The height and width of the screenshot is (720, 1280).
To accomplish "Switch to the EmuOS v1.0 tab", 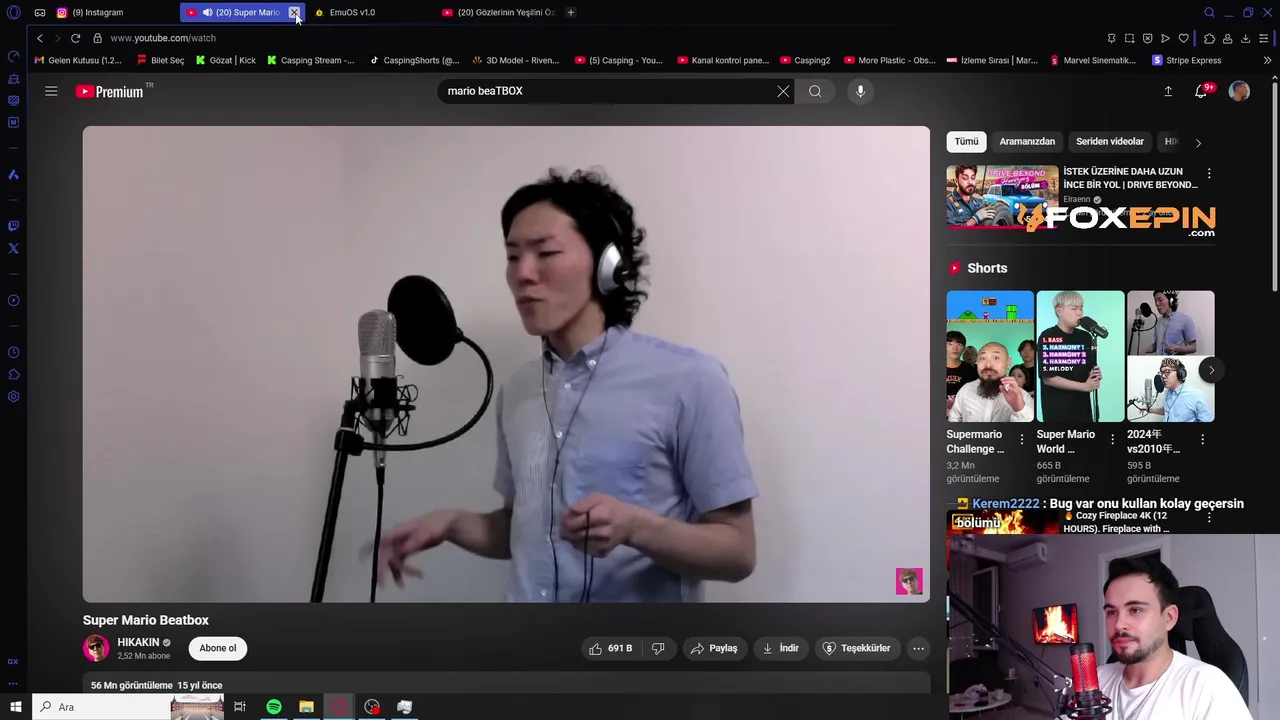I will [x=352, y=12].
